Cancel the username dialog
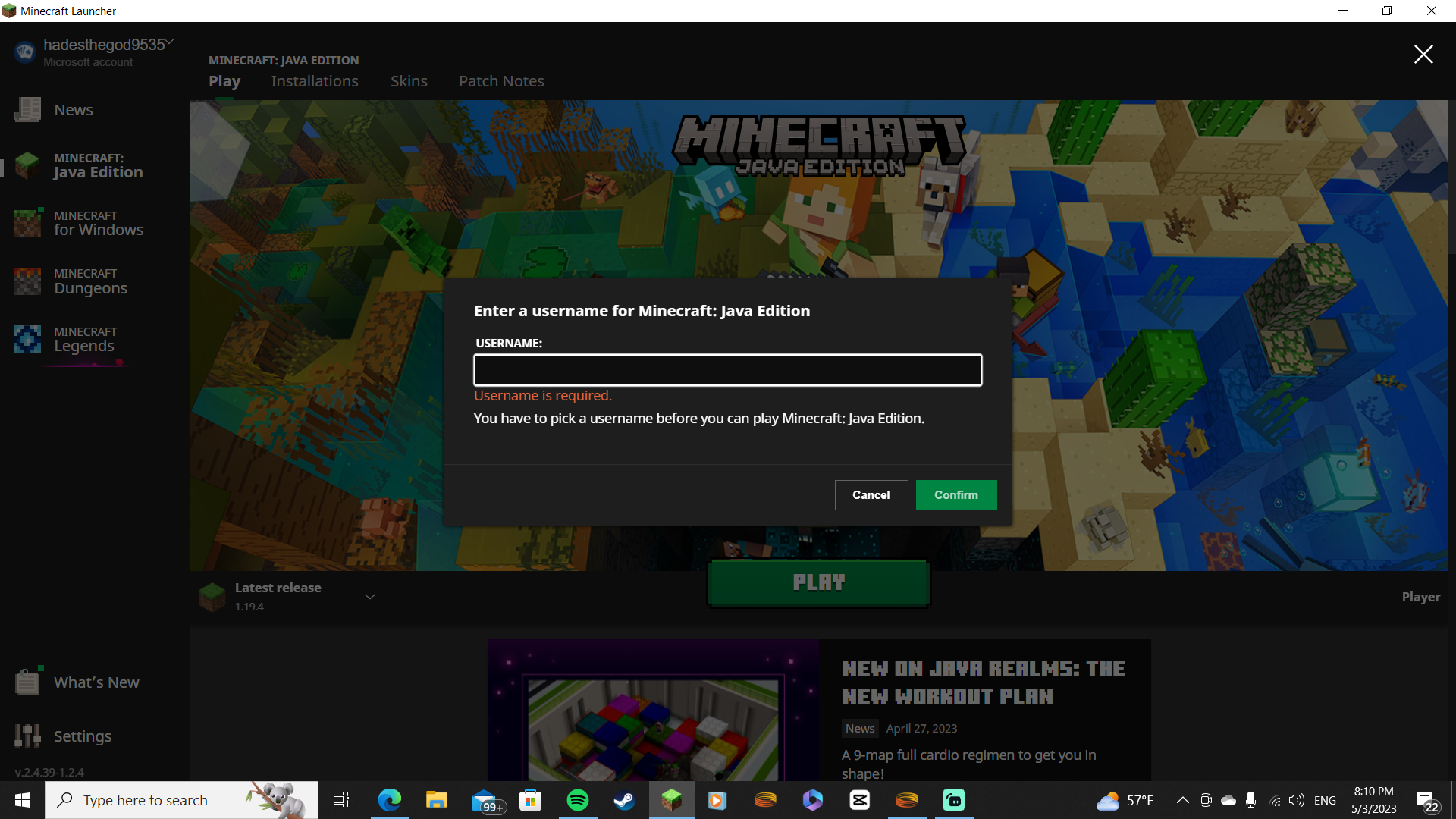Viewport: 1456px width, 819px height. click(x=871, y=495)
